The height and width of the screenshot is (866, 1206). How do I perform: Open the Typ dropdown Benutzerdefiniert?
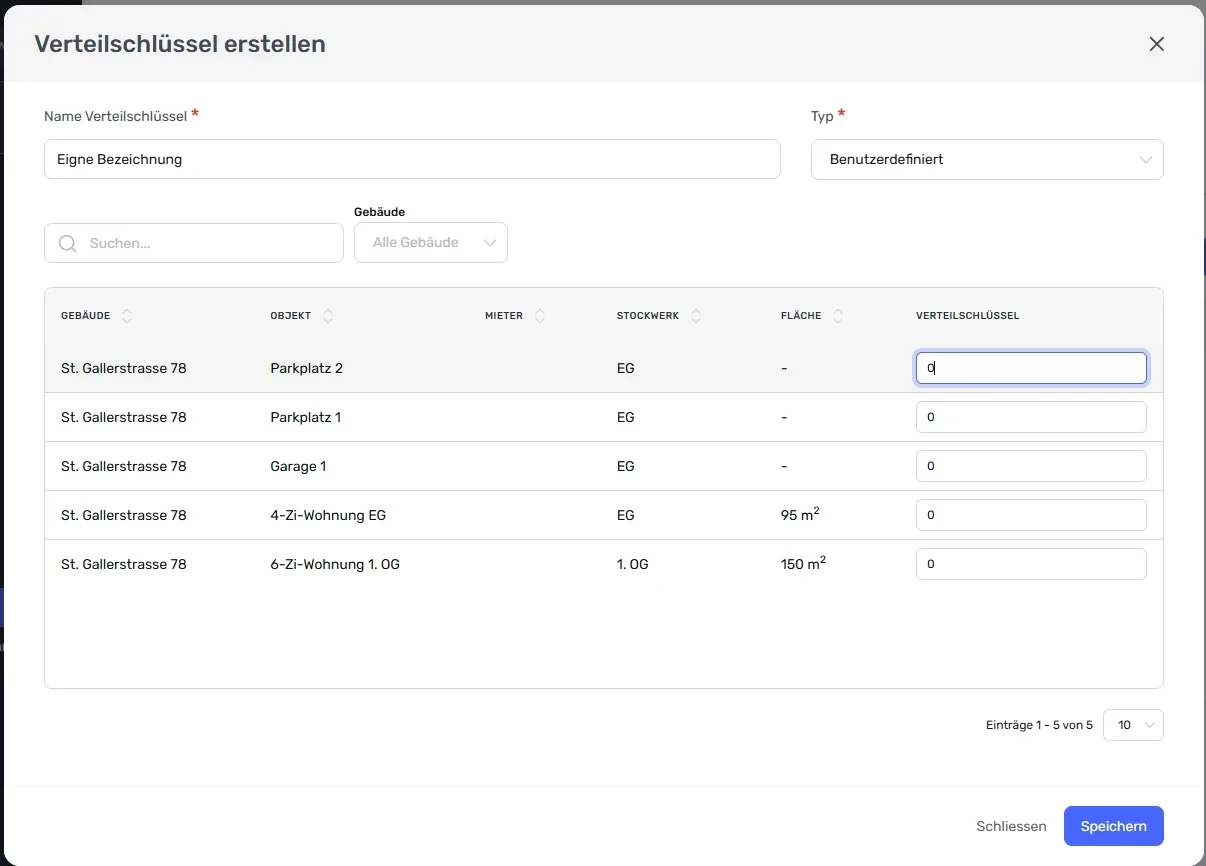point(987,159)
